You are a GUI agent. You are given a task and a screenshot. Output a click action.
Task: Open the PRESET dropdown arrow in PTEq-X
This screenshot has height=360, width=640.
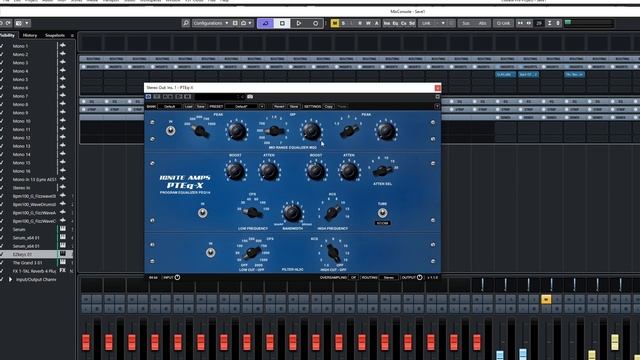tap(262, 107)
